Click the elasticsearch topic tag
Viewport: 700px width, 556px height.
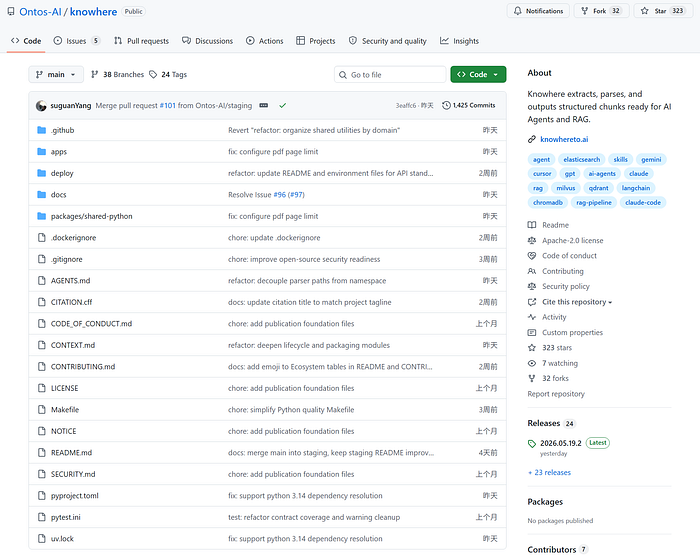(x=582, y=159)
